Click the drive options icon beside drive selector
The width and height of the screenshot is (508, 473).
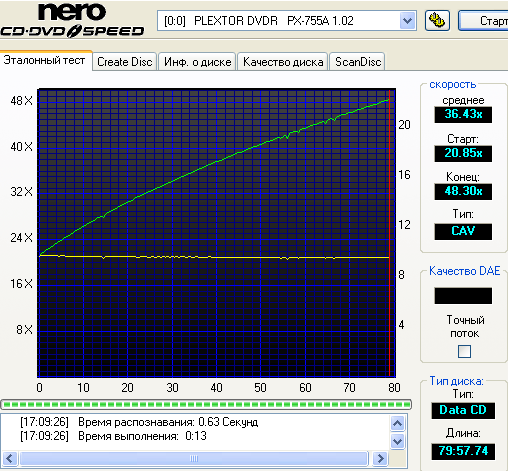[437, 21]
